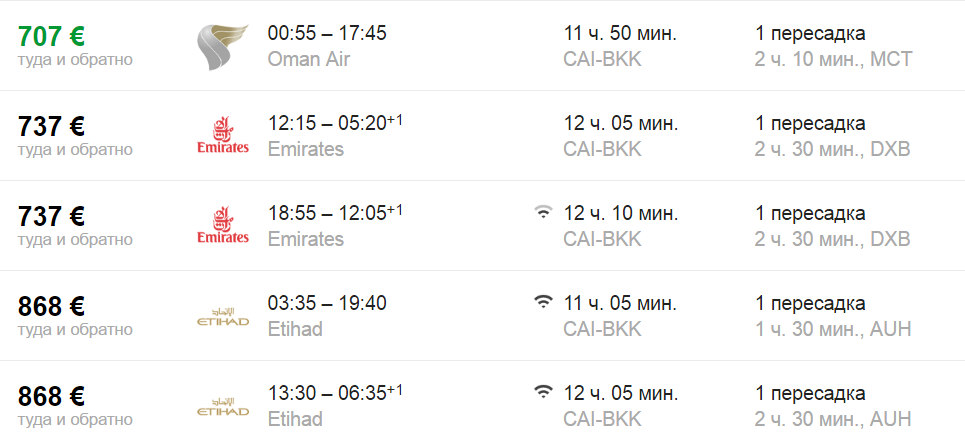Select the 737 € price for the 12:15 flight
The height and width of the screenshot is (447, 965).
(x=51, y=127)
